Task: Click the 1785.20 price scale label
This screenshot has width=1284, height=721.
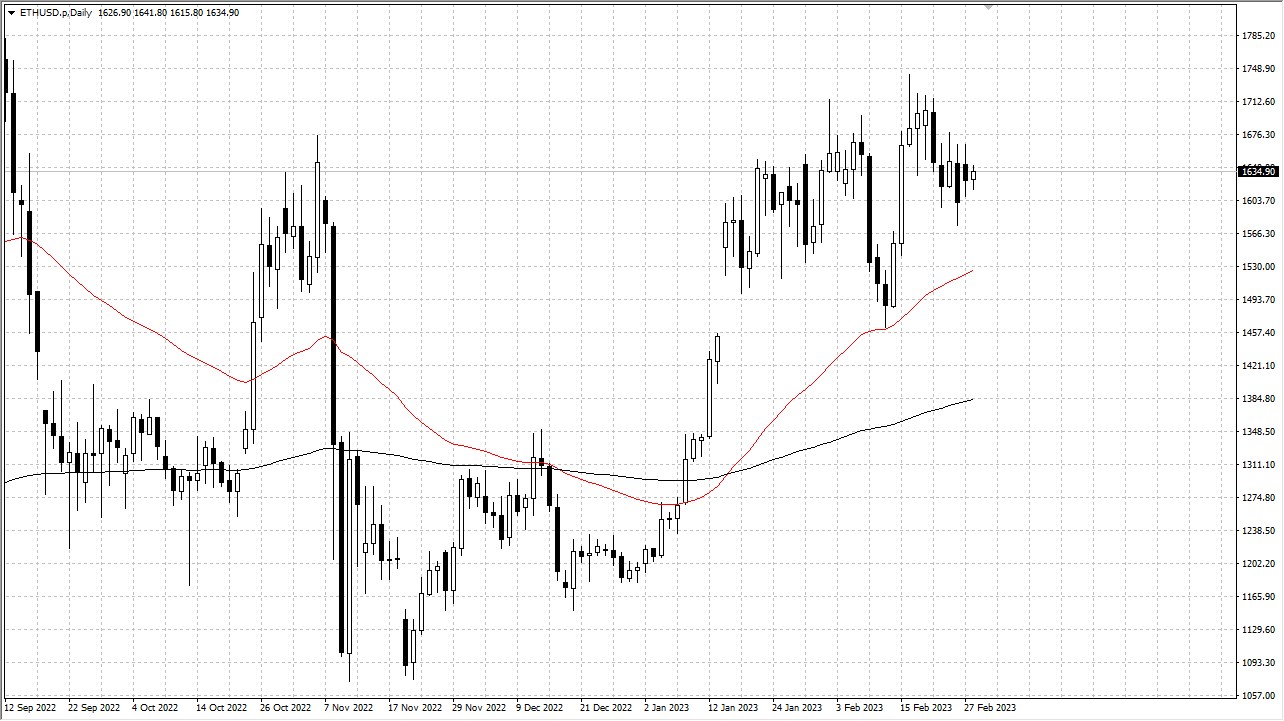Action: pyautogui.click(x=1257, y=36)
